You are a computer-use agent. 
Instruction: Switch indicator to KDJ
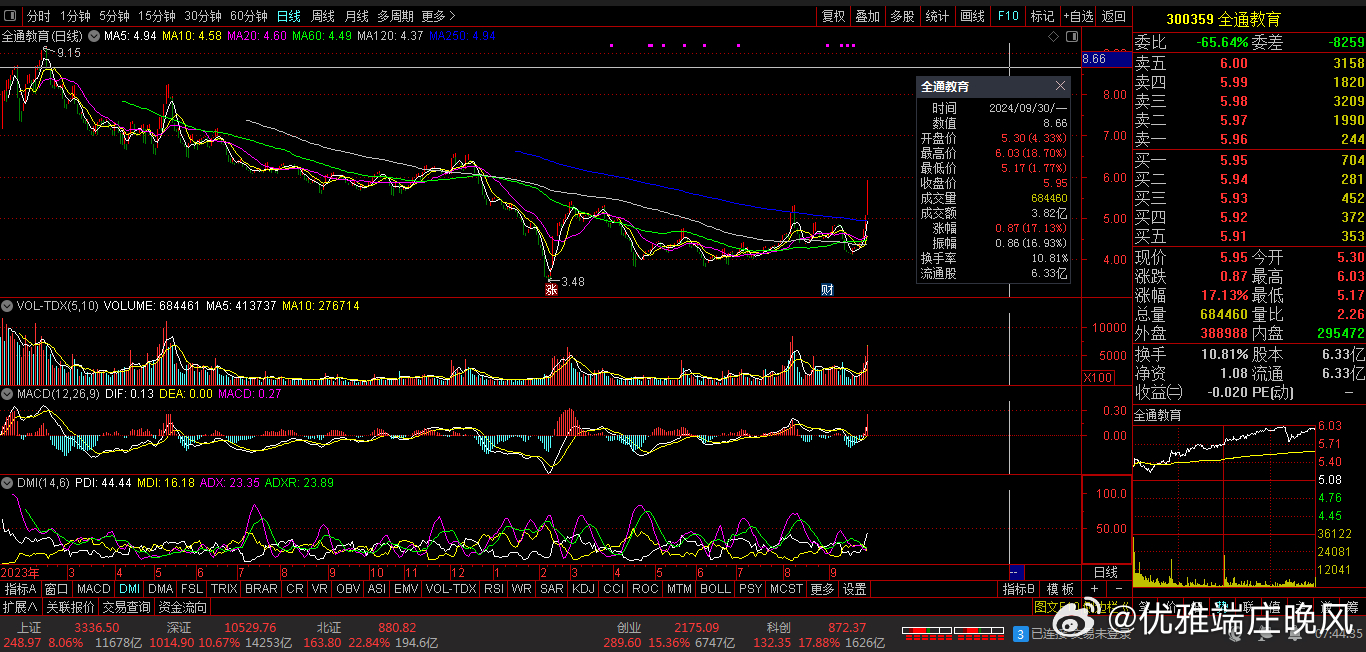(583, 589)
